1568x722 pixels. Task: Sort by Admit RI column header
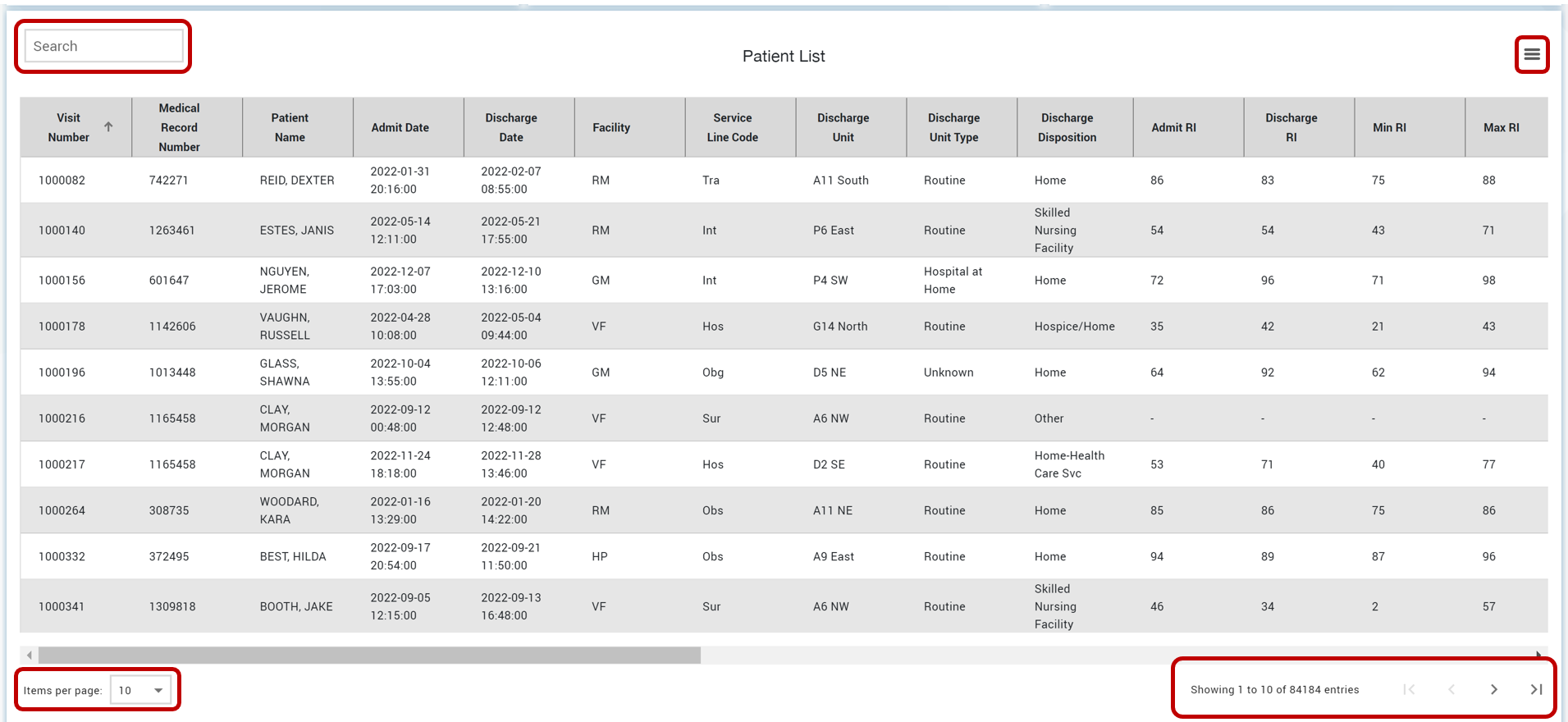pyautogui.click(x=1173, y=127)
